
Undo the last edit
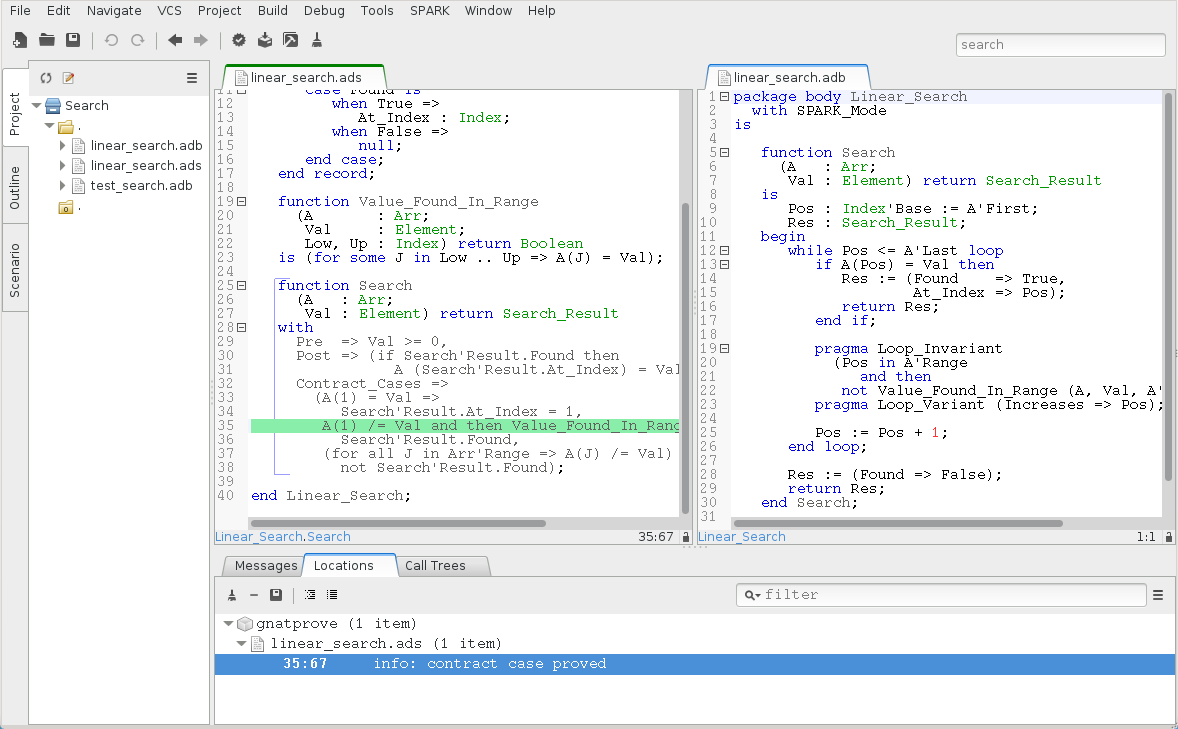tap(111, 41)
